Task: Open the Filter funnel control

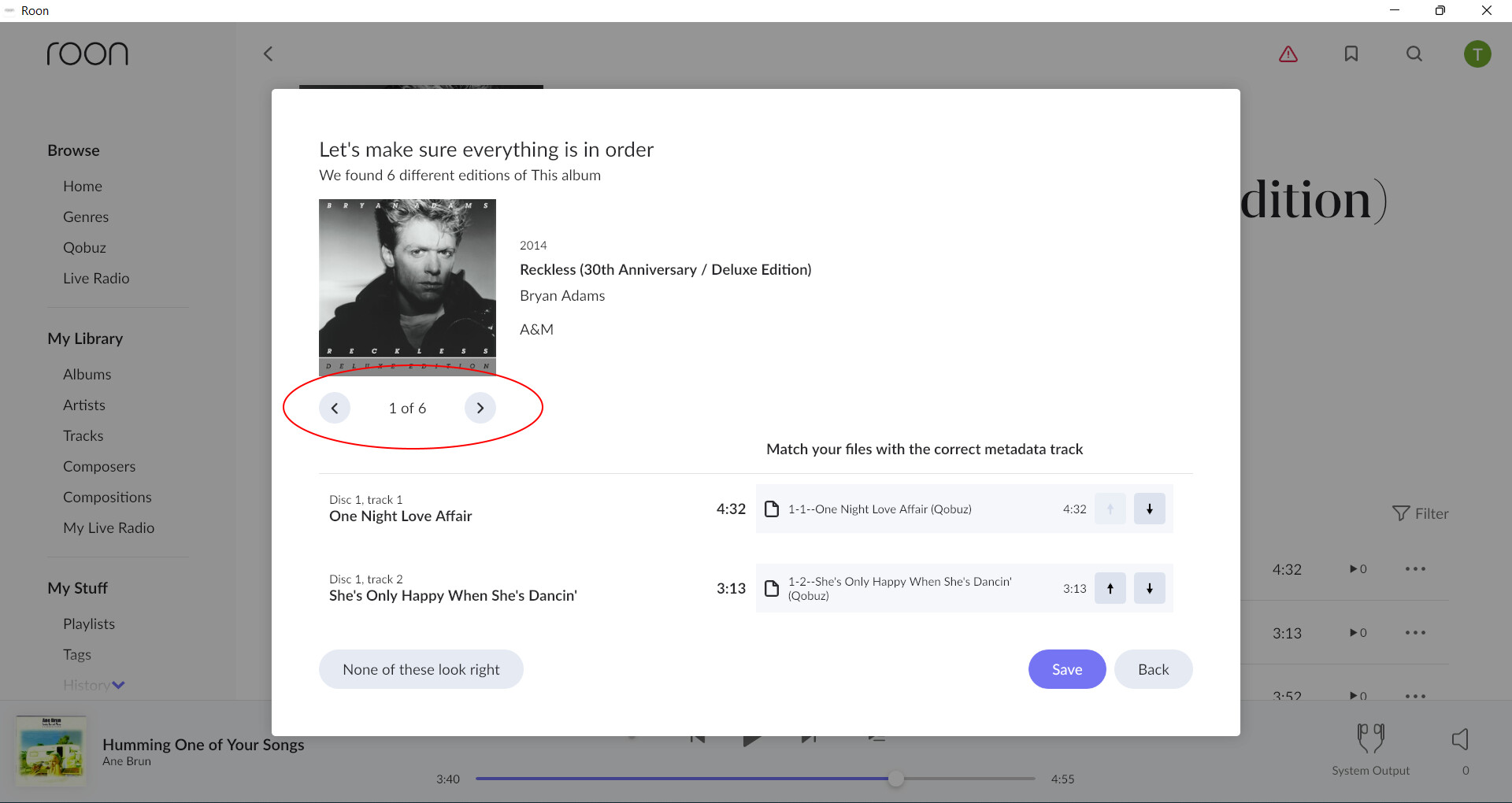Action: pyautogui.click(x=1420, y=513)
